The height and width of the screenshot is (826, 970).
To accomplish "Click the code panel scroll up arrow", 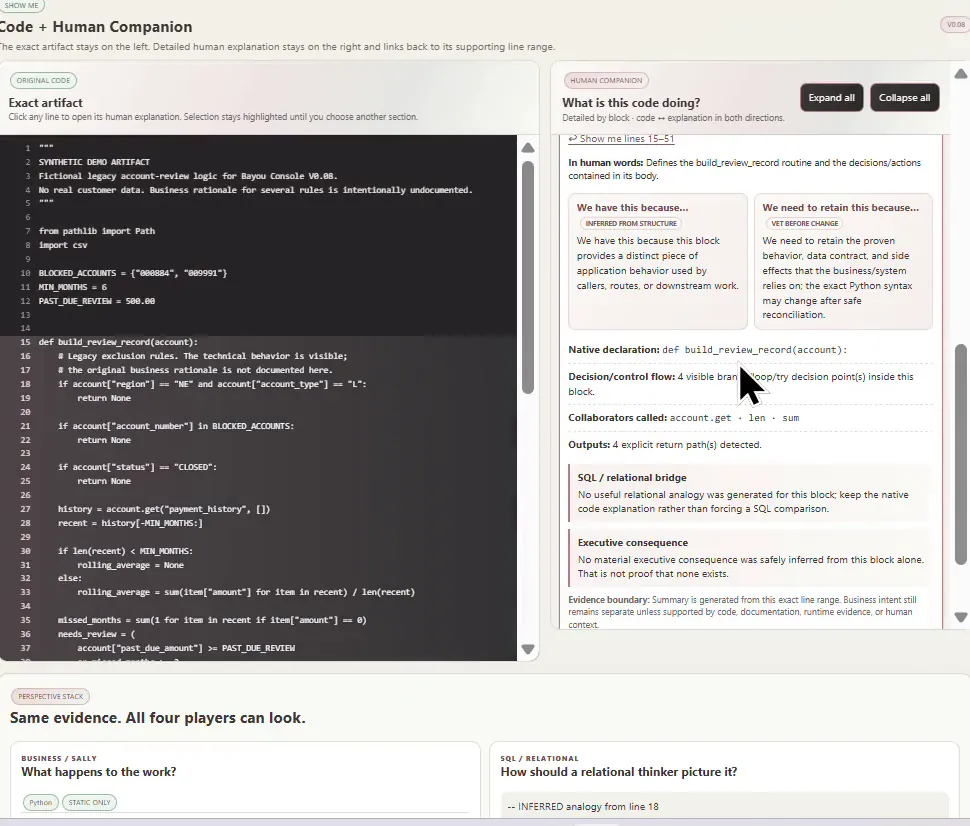I will click(528, 148).
